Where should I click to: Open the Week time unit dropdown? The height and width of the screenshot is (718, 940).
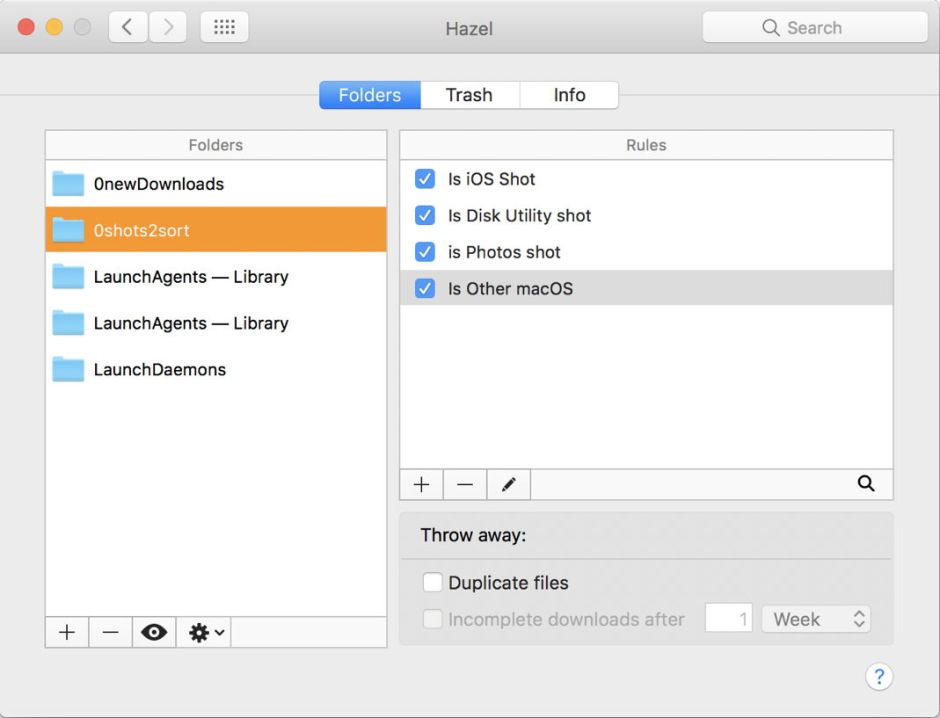pyautogui.click(x=816, y=619)
